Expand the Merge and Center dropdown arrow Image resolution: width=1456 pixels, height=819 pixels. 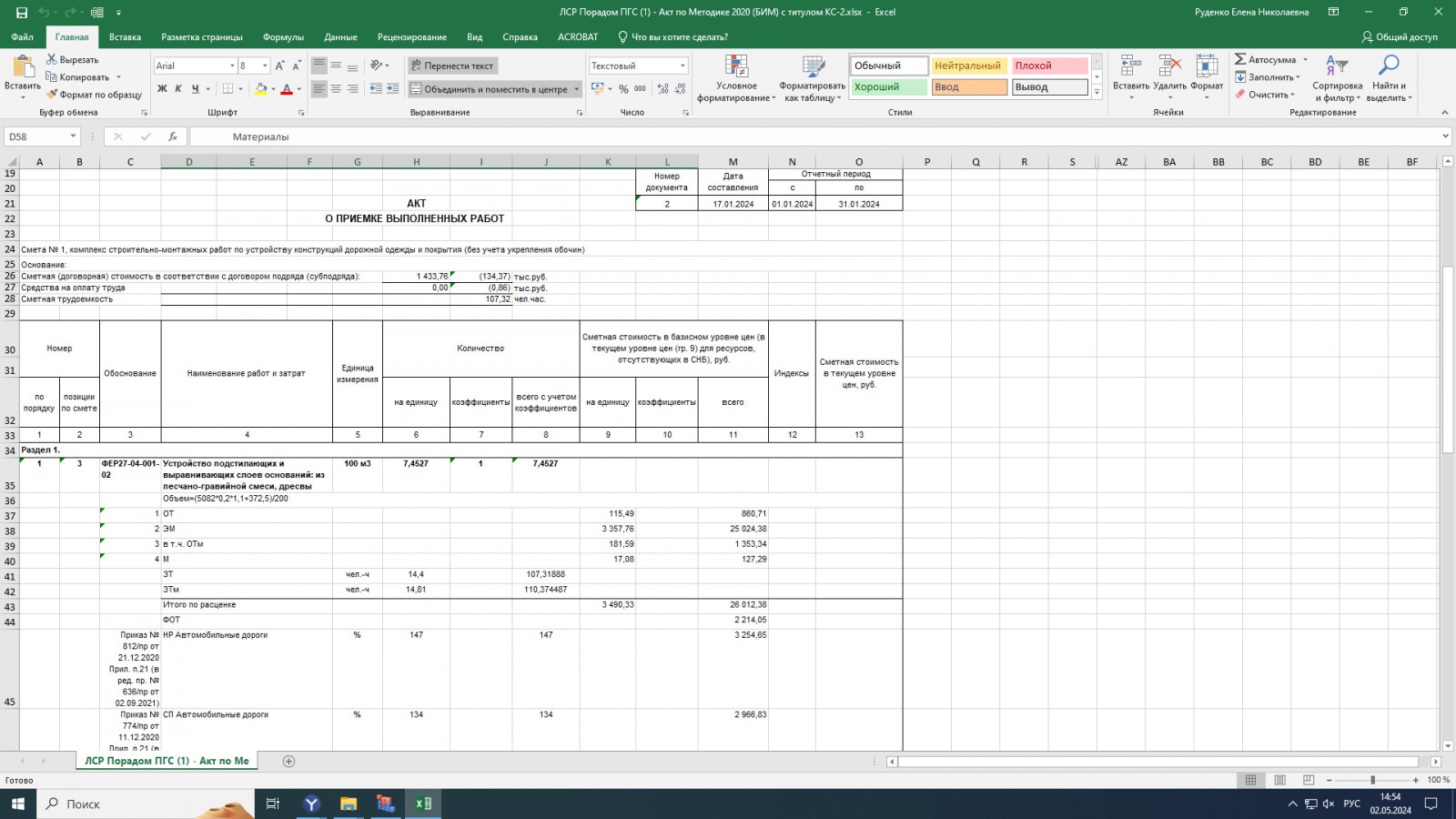coord(577,89)
